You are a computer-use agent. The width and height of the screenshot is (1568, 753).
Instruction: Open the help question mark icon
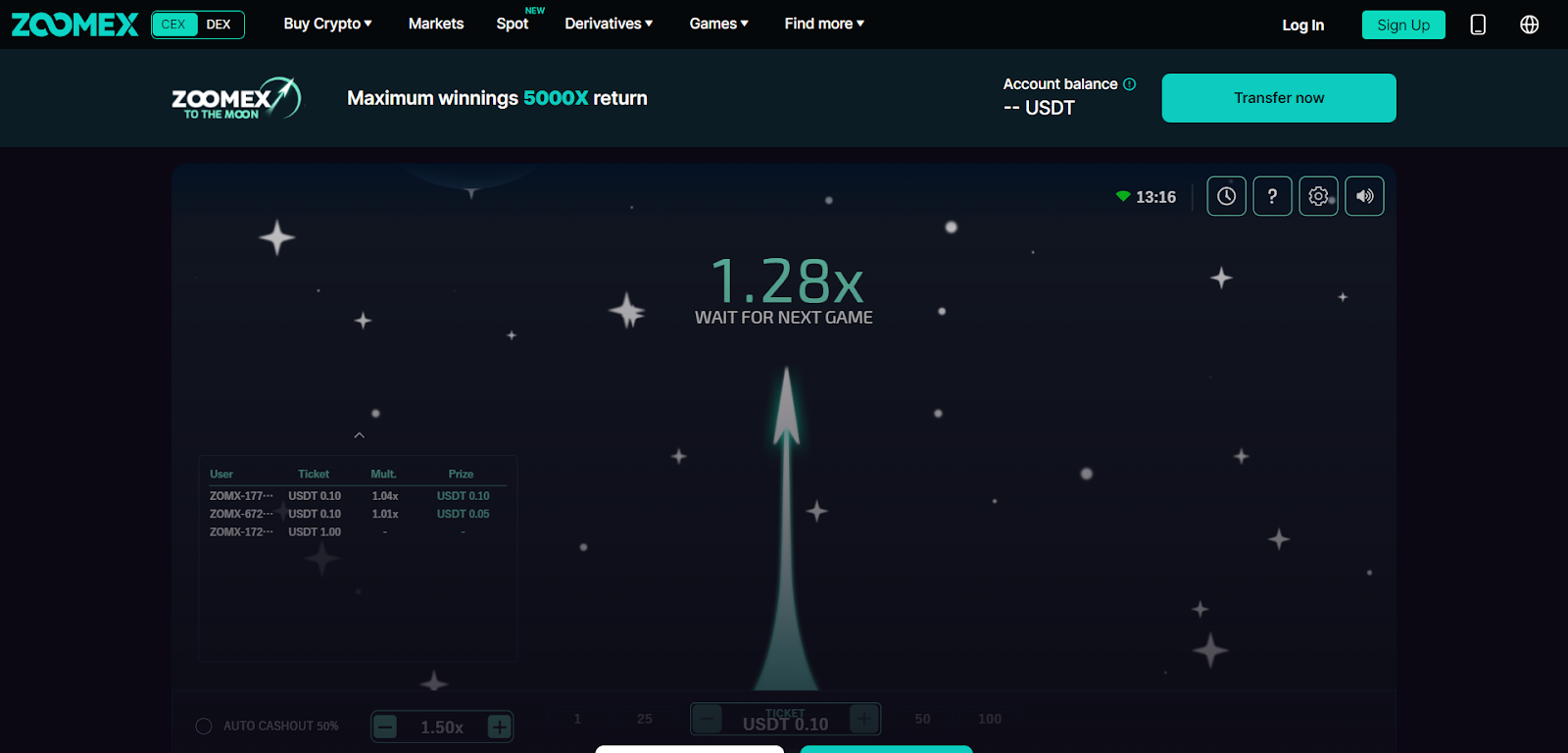[x=1272, y=196]
